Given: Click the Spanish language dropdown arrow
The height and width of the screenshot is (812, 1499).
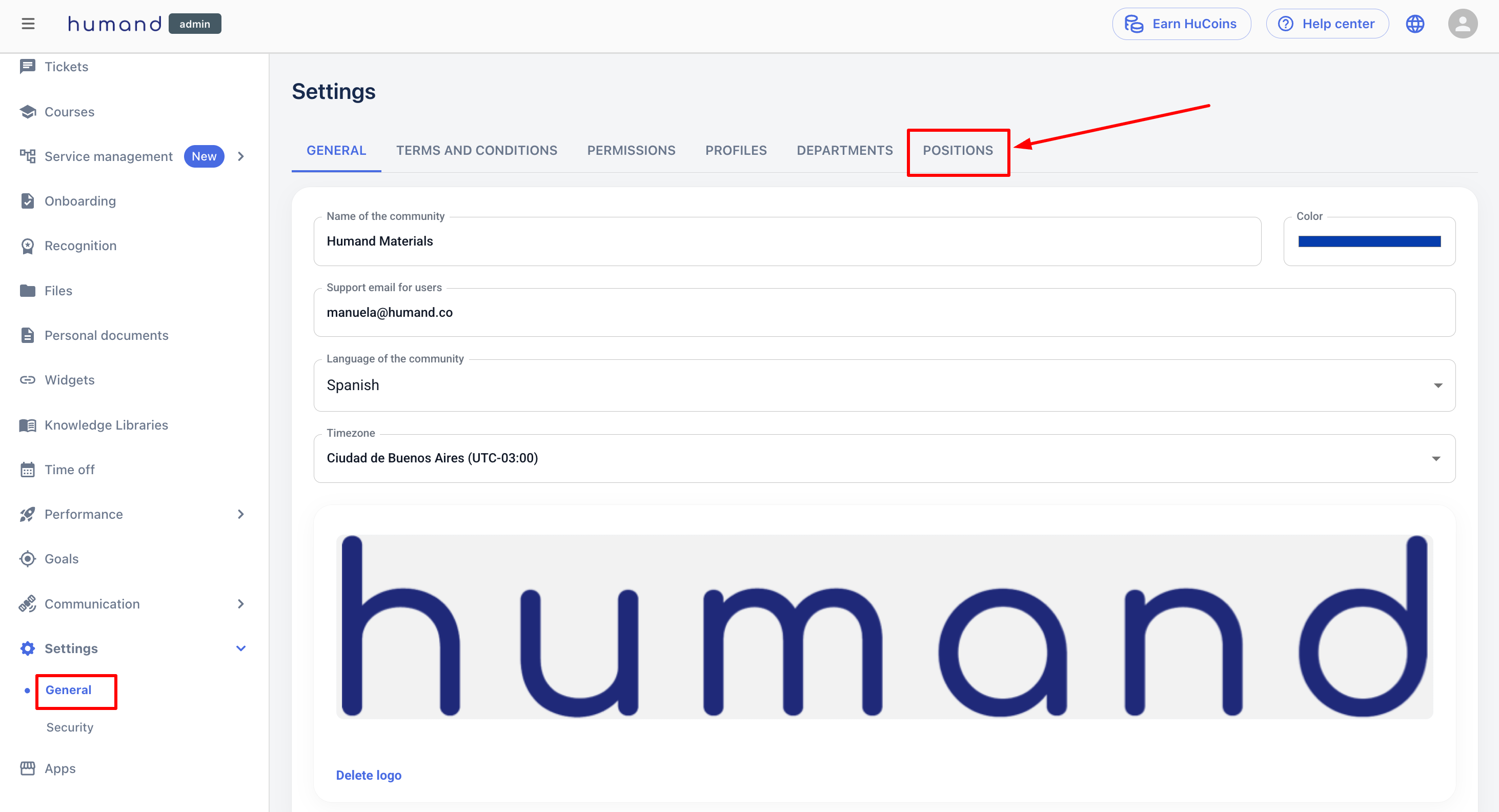Looking at the screenshot, I should click(x=1438, y=385).
